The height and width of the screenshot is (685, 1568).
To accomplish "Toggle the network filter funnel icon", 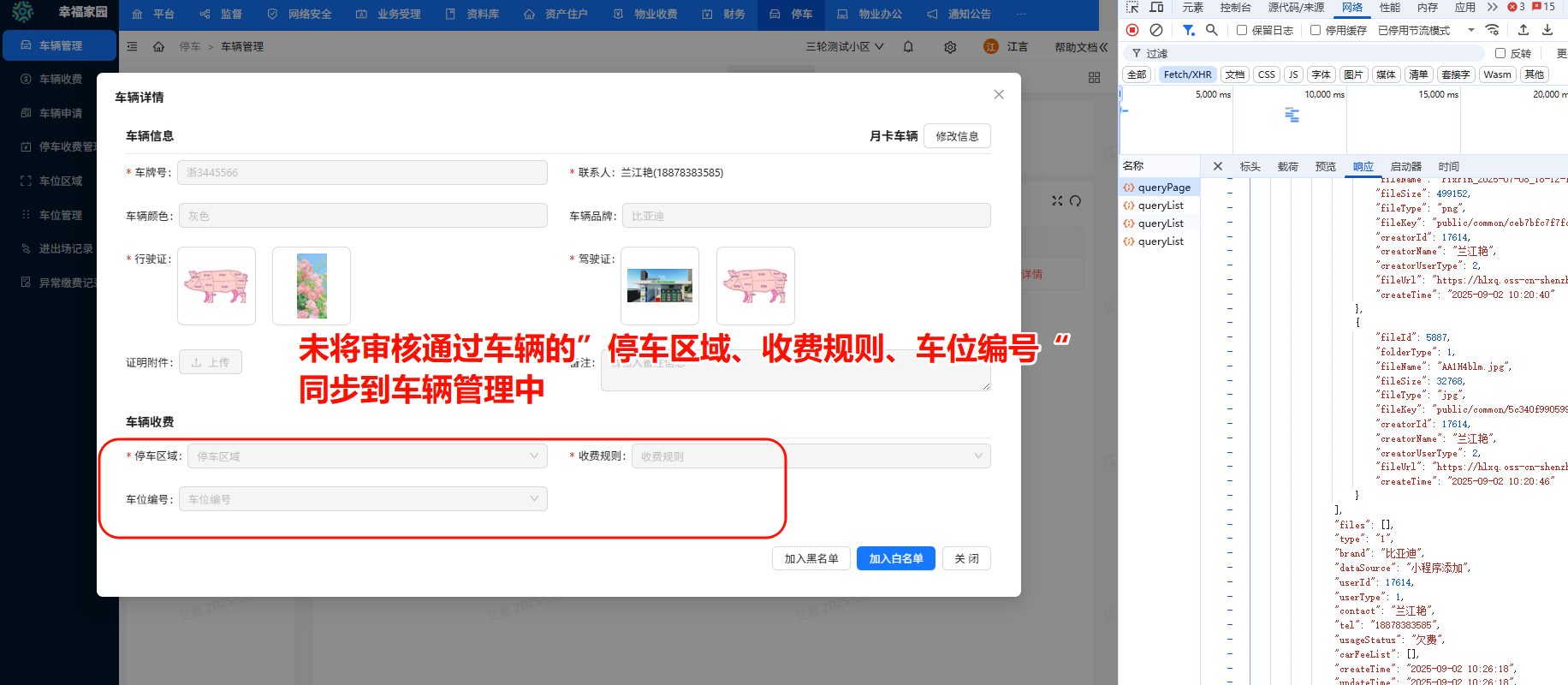I will tap(1189, 30).
